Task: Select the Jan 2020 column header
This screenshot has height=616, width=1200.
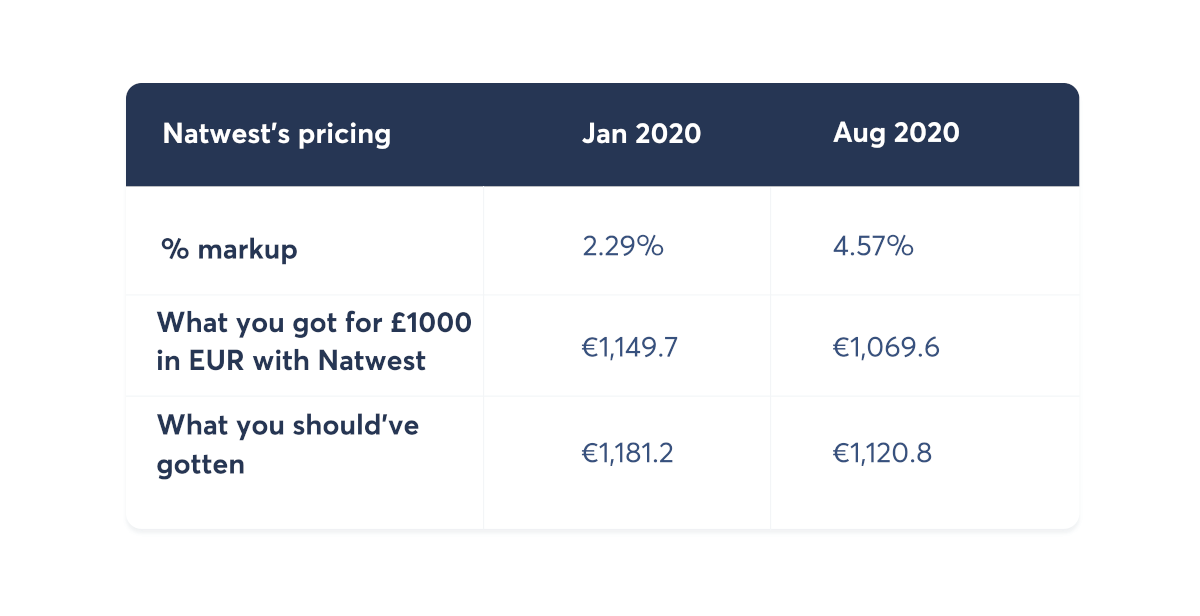Action: click(641, 134)
